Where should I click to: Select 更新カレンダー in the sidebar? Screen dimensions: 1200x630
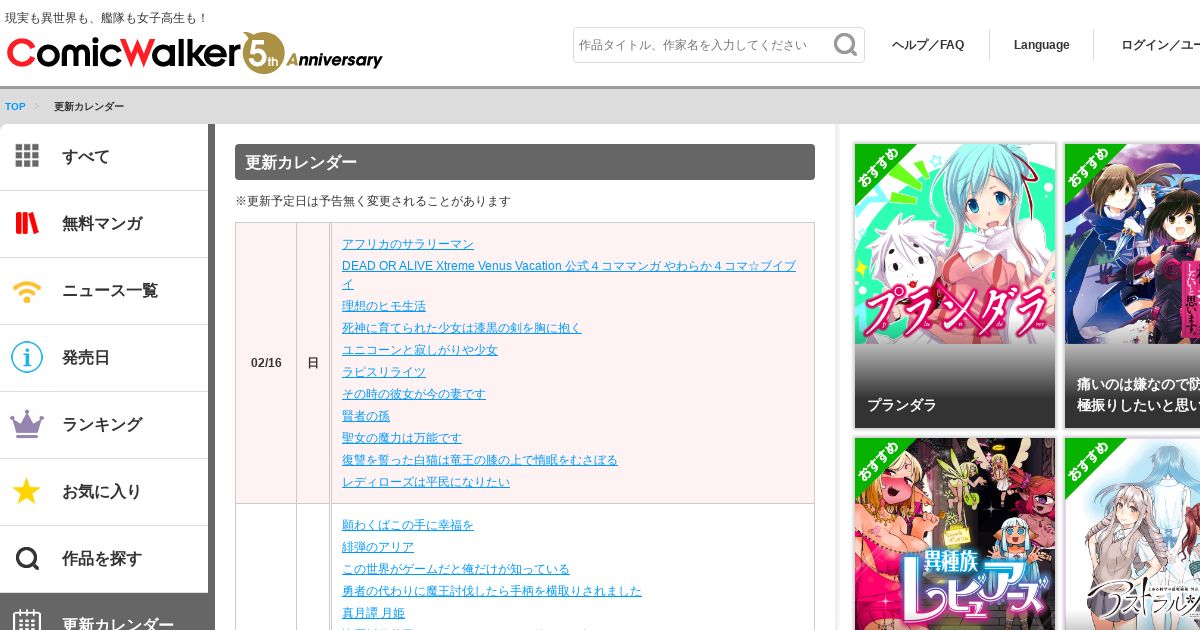[104, 612]
